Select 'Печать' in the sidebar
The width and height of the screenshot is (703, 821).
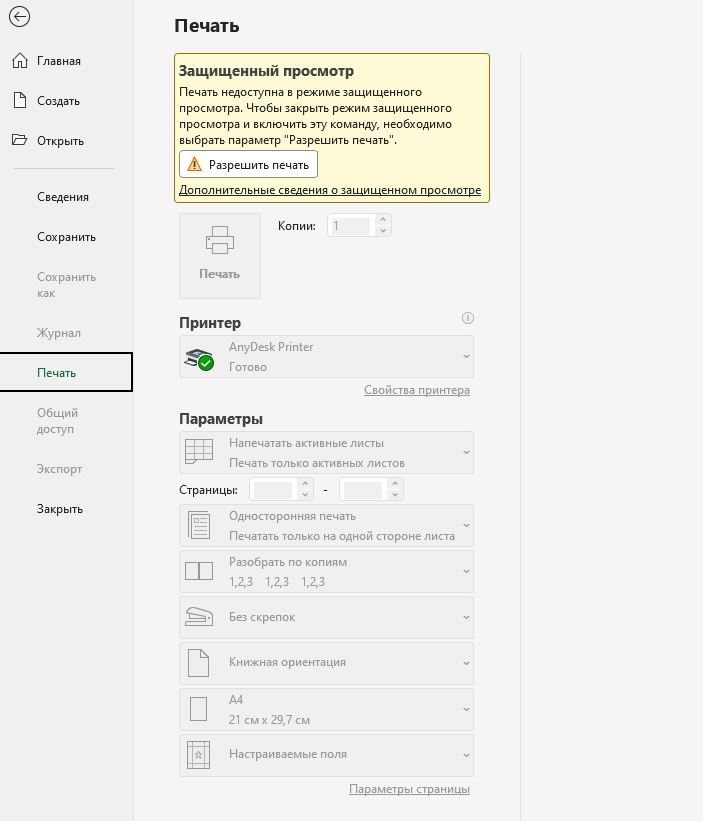click(66, 372)
